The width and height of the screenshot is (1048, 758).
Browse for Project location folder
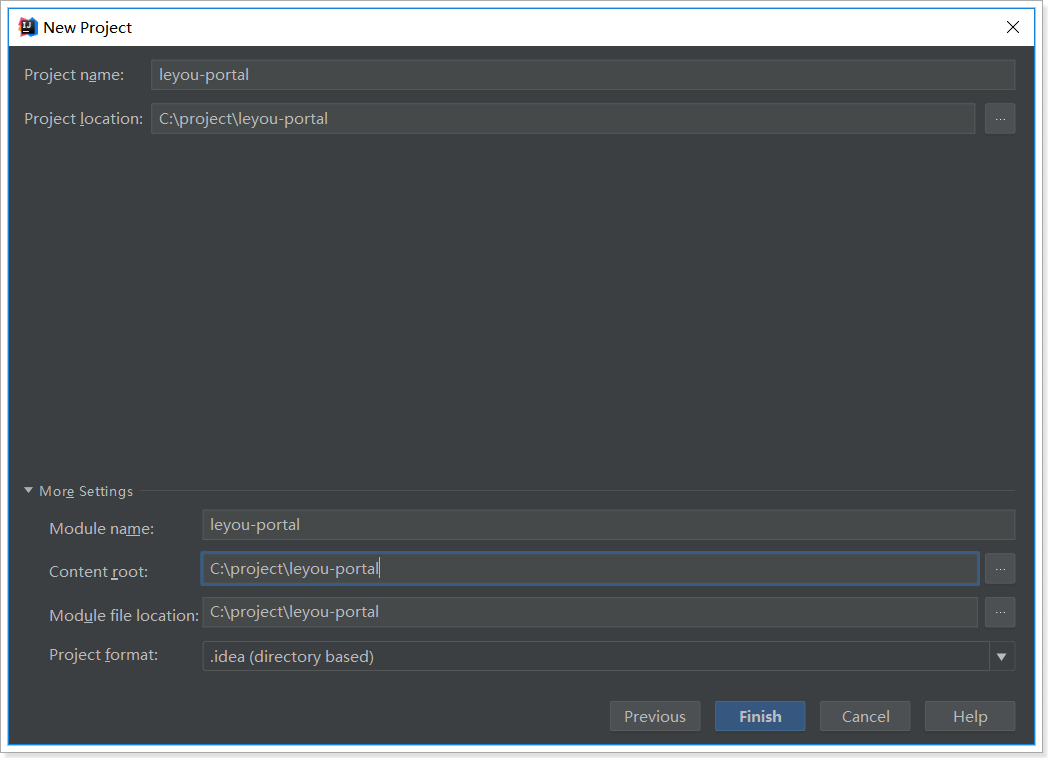[1000, 119]
